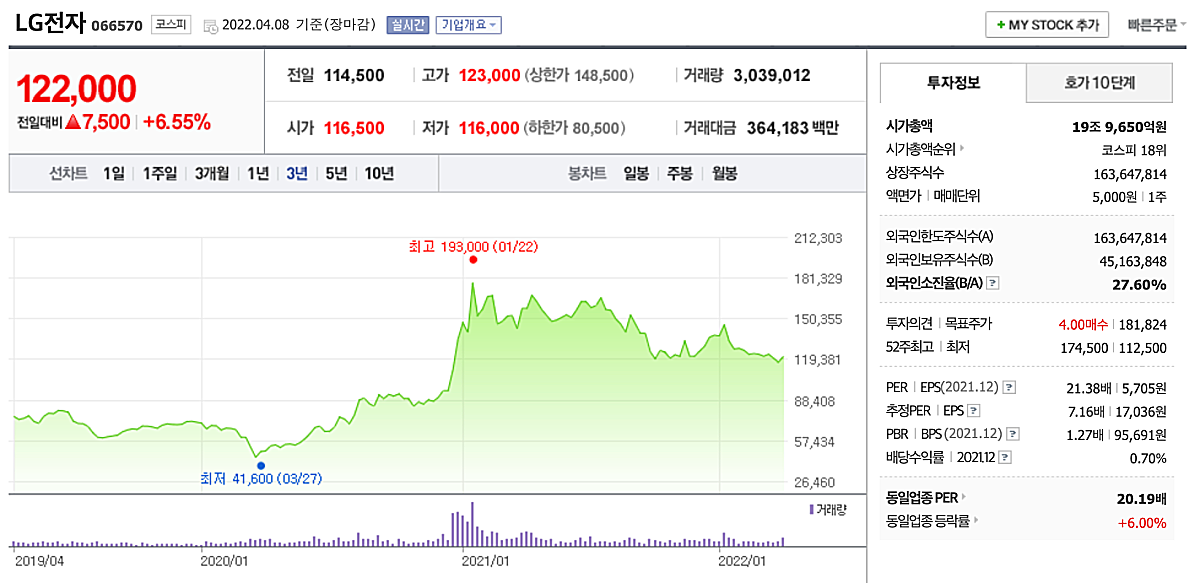This screenshot has width=1200, height=583.
Task: Show help for PBR BPS(2021.12)
Action: 1013,434
